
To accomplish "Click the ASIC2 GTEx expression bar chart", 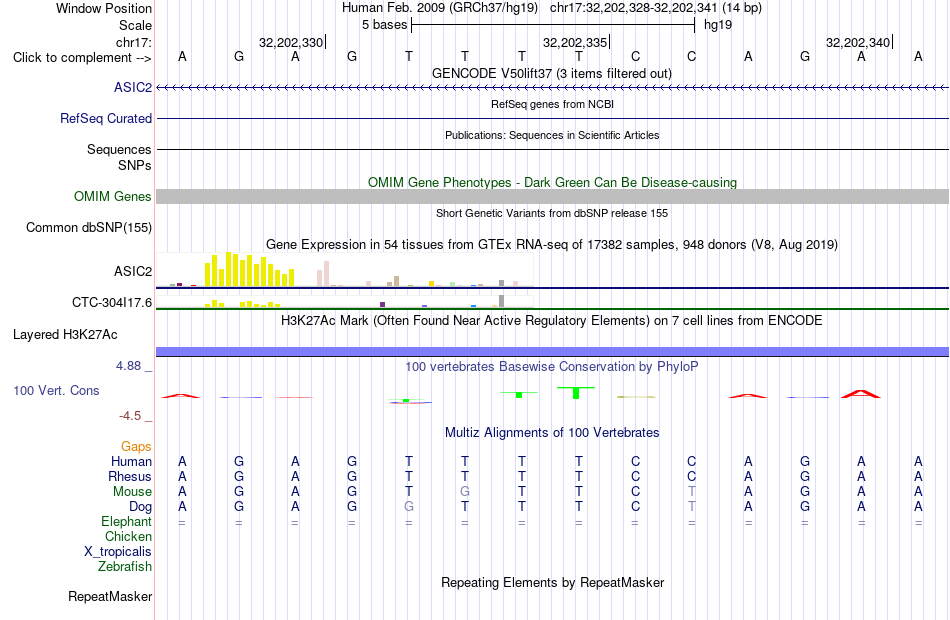I will pyautogui.click(x=345, y=269).
